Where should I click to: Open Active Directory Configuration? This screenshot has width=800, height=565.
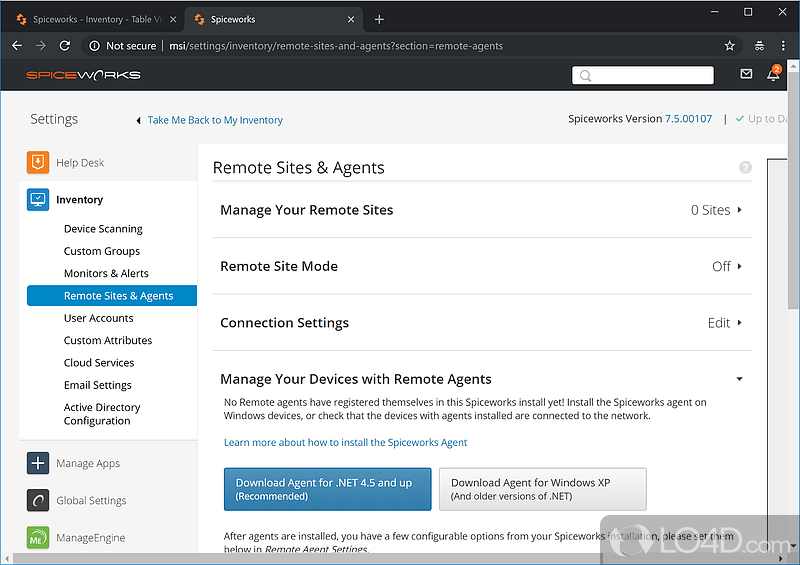click(x=102, y=414)
